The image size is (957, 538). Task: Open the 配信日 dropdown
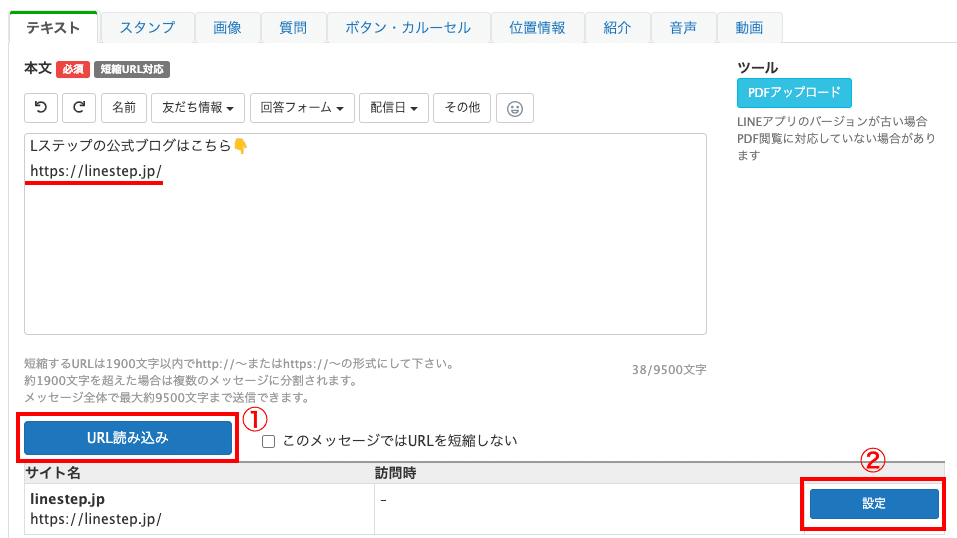(394, 107)
